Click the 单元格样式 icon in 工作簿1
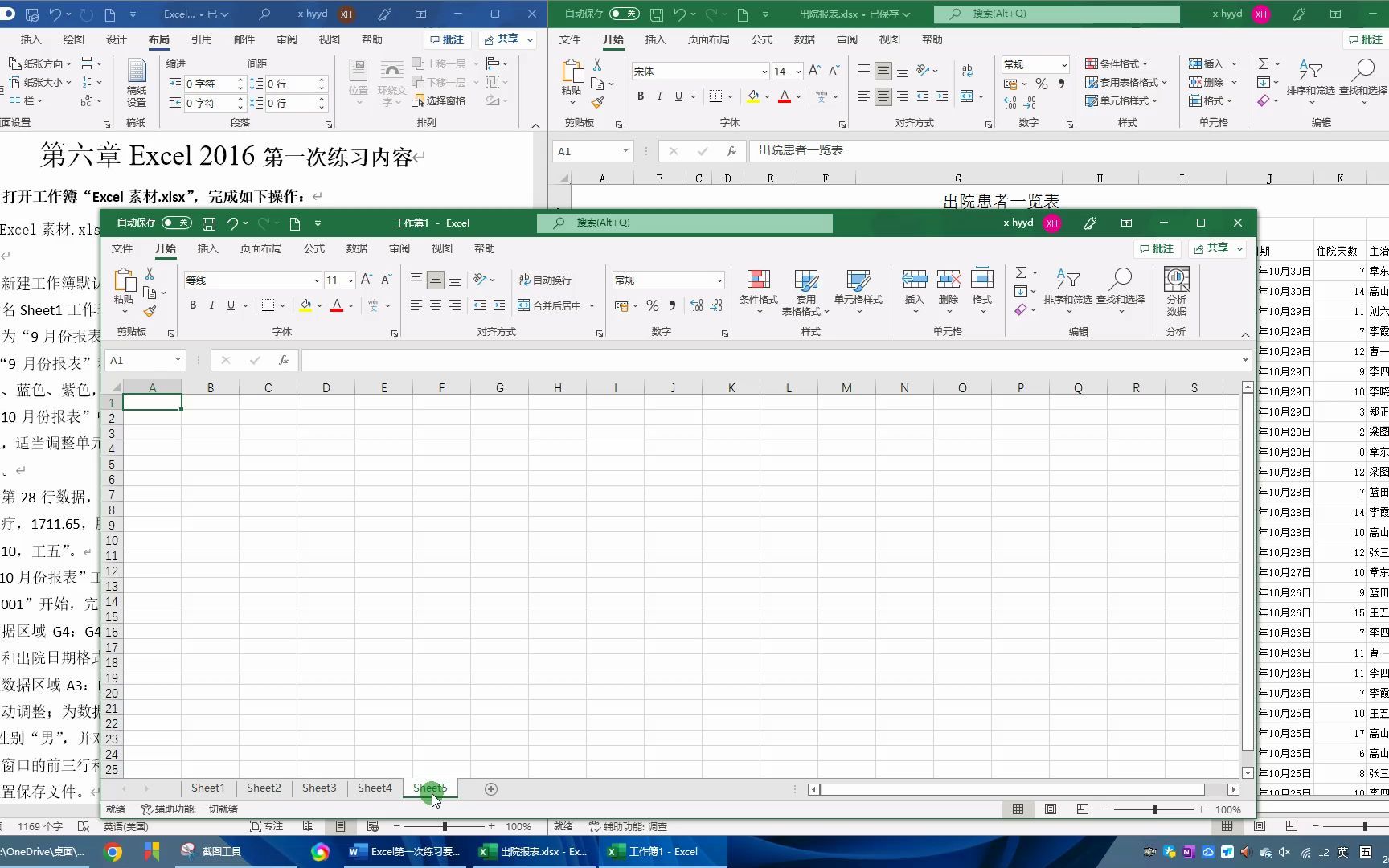Image resolution: width=1389 pixels, height=868 pixels. point(858,280)
